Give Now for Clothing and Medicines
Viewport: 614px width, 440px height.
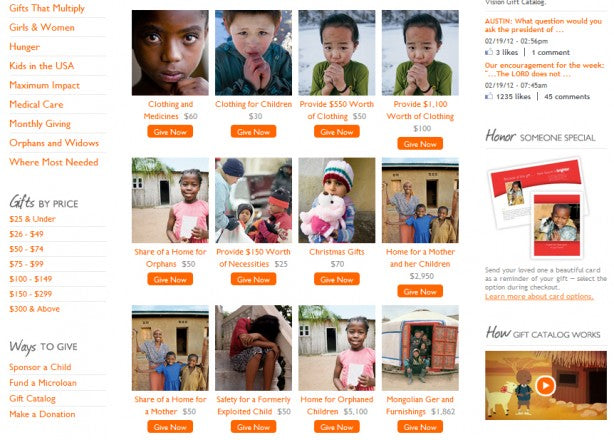click(170, 132)
